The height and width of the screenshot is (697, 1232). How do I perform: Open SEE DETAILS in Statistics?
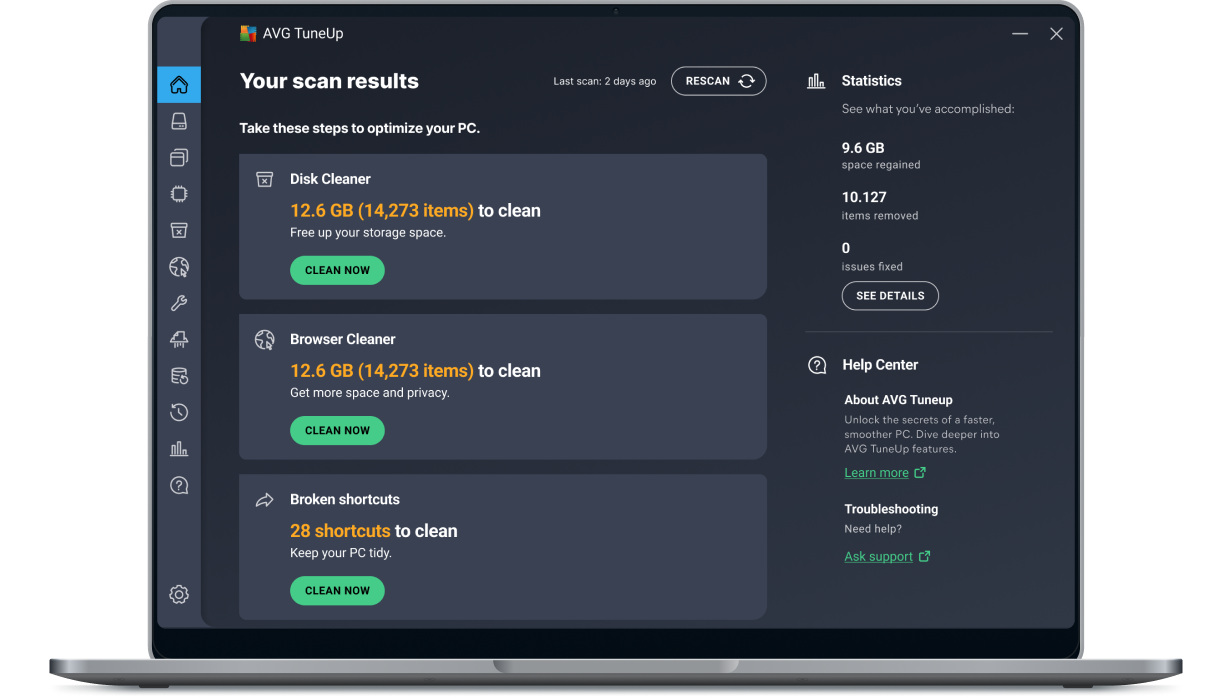point(890,296)
